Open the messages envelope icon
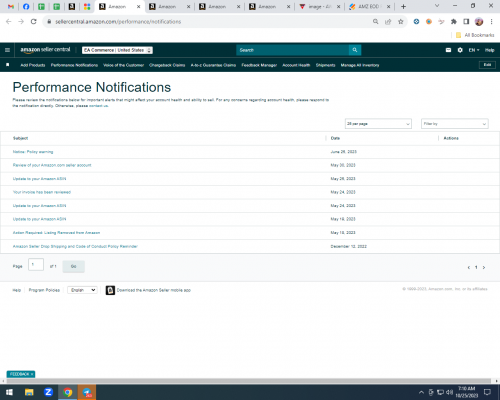 tap(448, 50)
